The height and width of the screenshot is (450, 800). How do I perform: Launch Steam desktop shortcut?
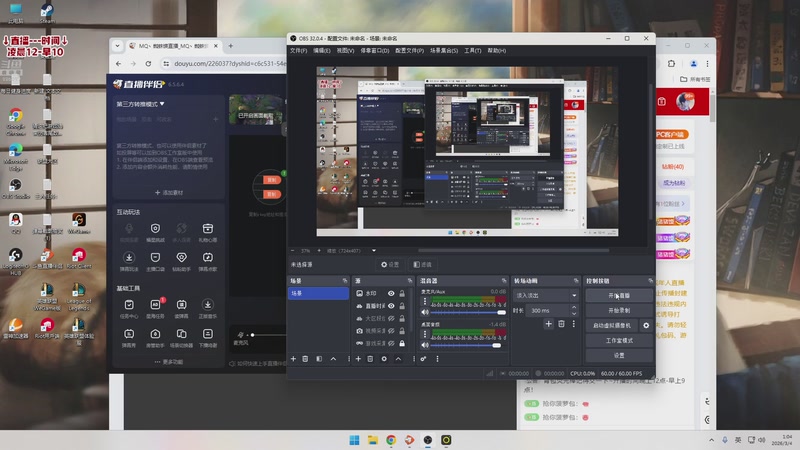coord(47,13)
